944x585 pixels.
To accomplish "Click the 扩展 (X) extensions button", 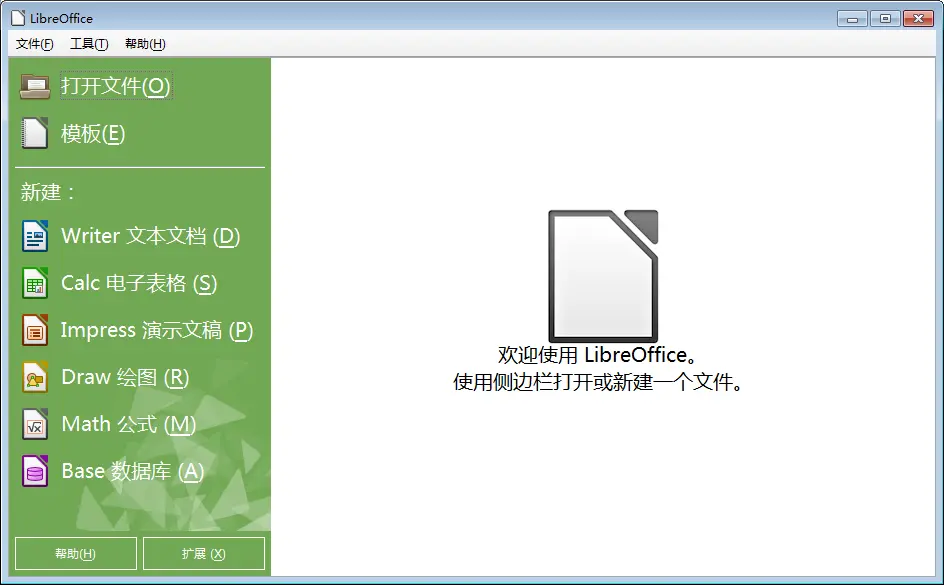I will pos(204,553).
